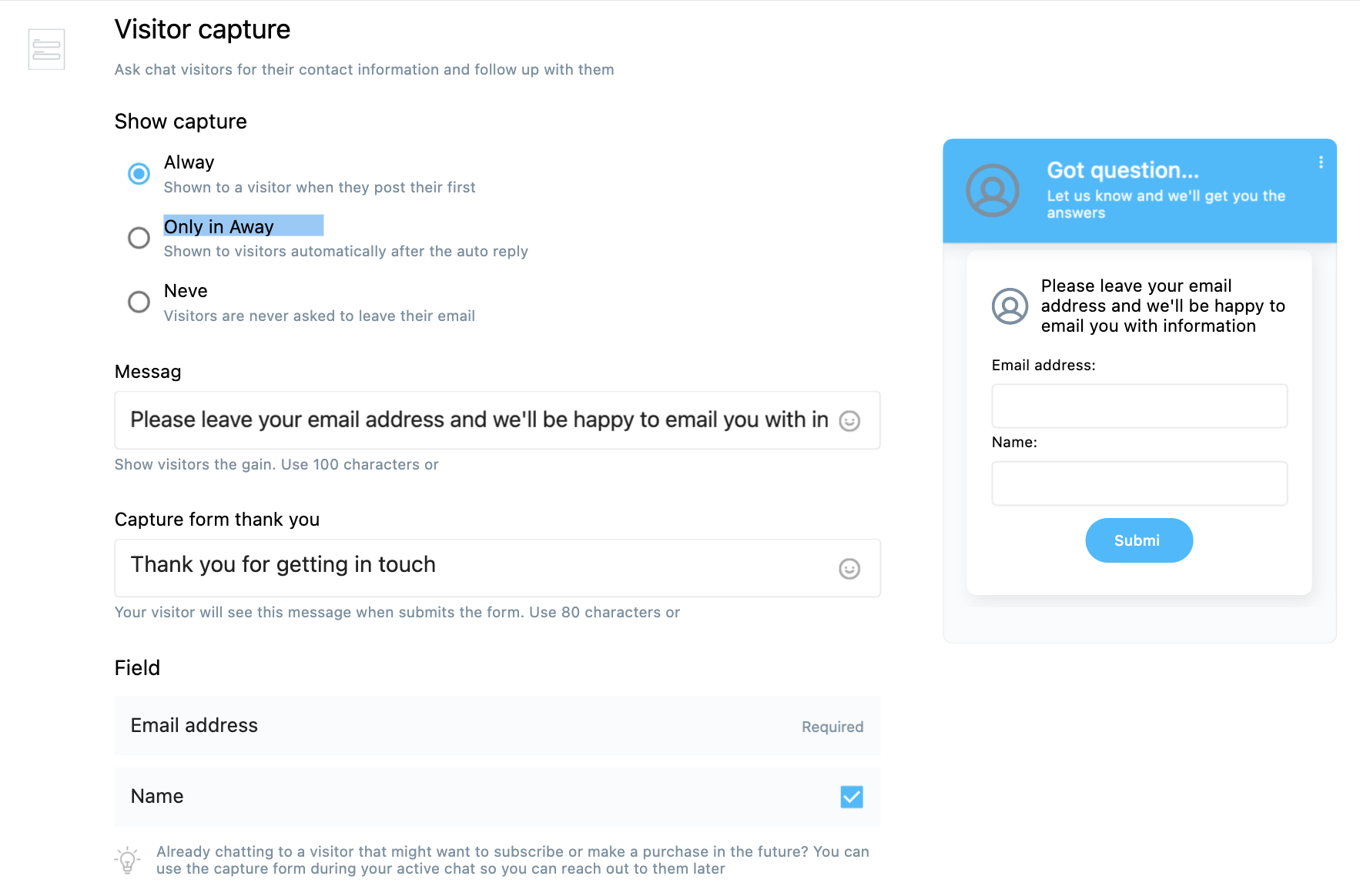Open emoji picker in Message field
The image size is (1360, 896).
tap(849, 421)
